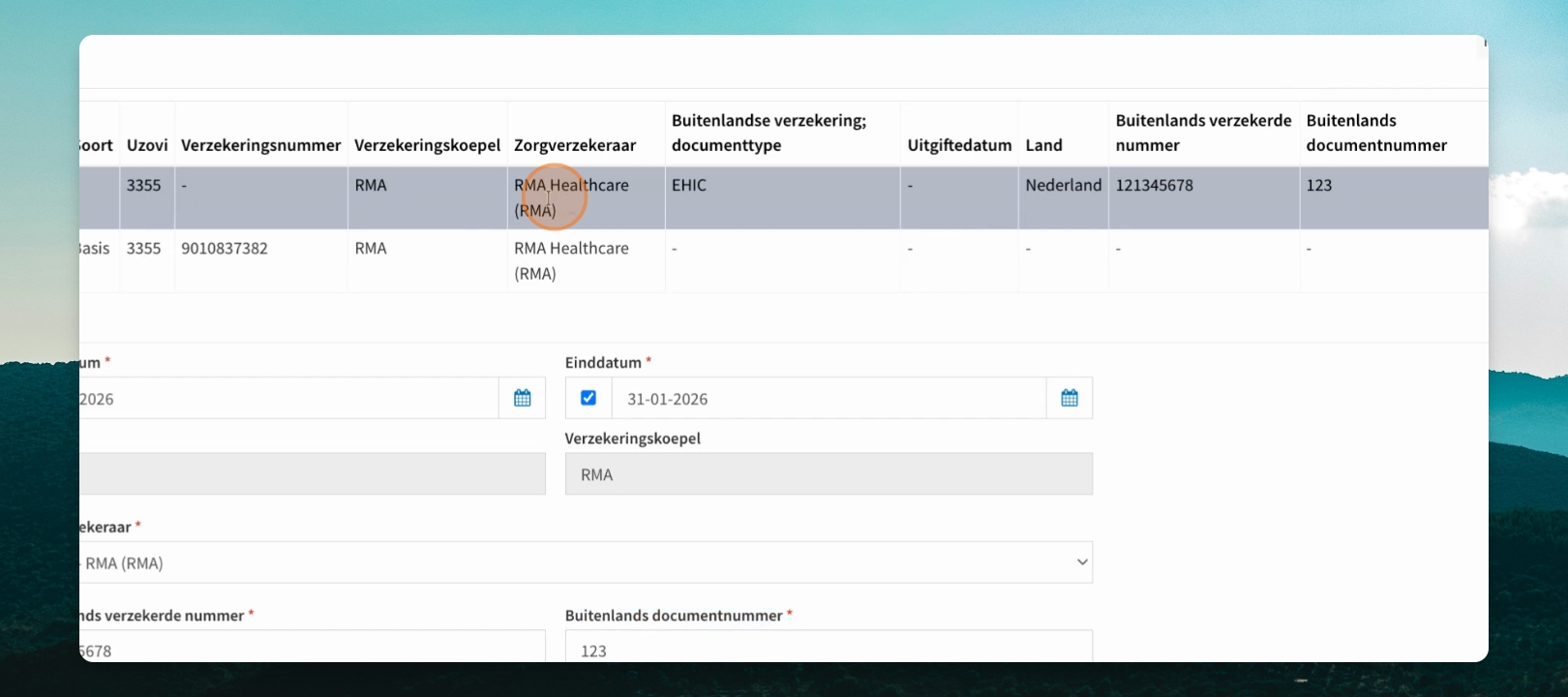Screen dimensions: 1568x697
Task: Select the EHIC document type cell
Action: pyautogui.click(x=782, y=197)
